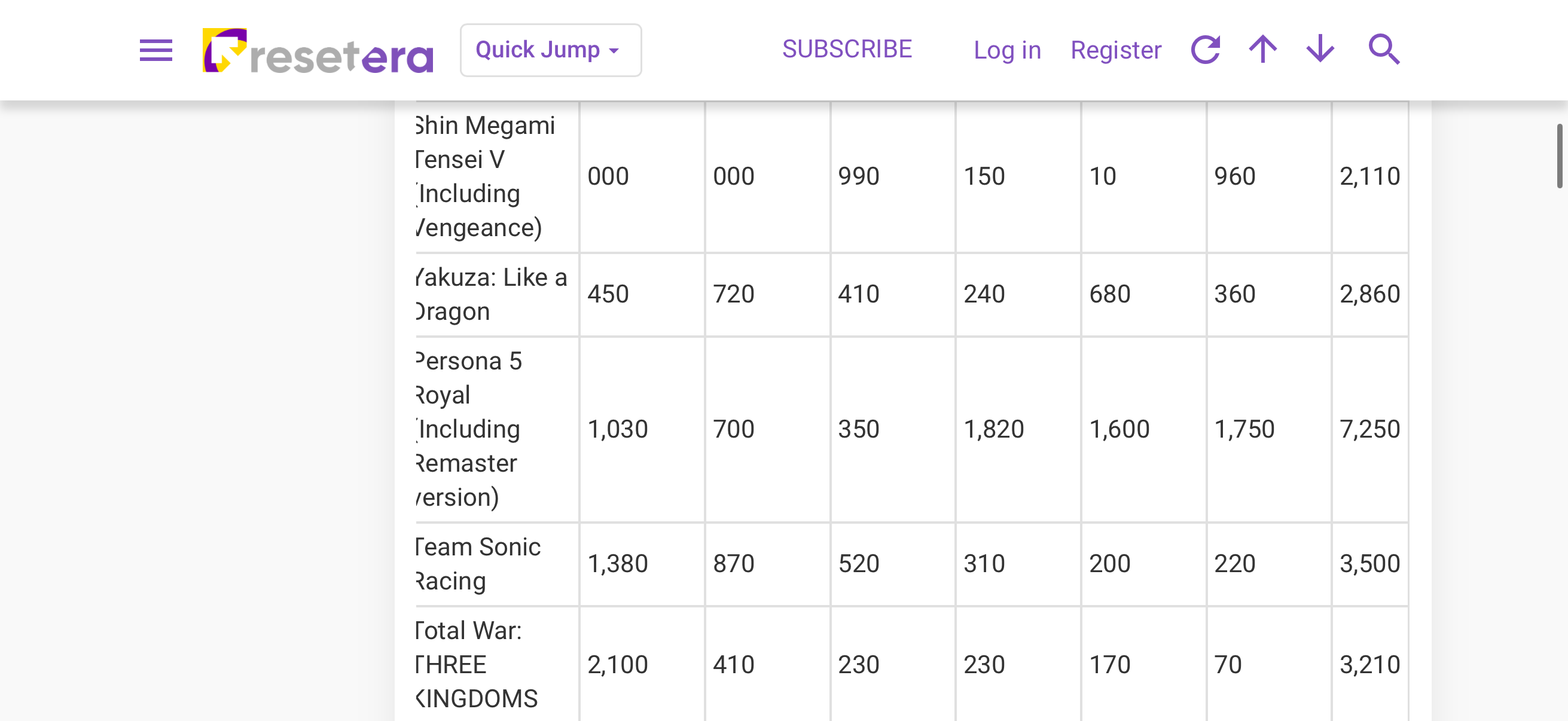
Task: Expand the Quick Jump dropdown
Action: pos(550,50)
